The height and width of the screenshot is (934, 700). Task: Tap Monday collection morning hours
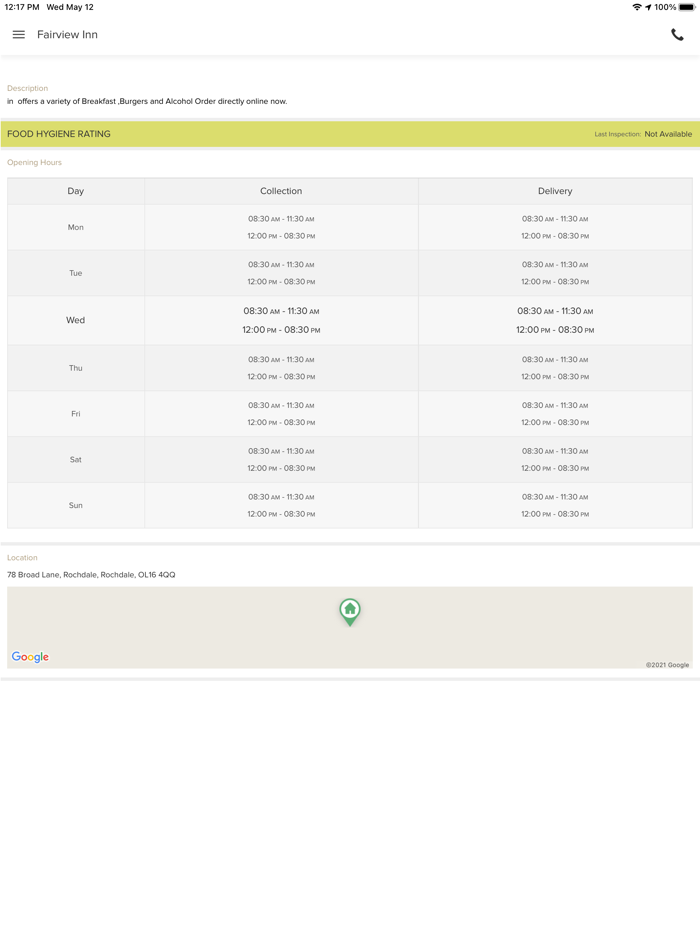[x=281, y=219]
